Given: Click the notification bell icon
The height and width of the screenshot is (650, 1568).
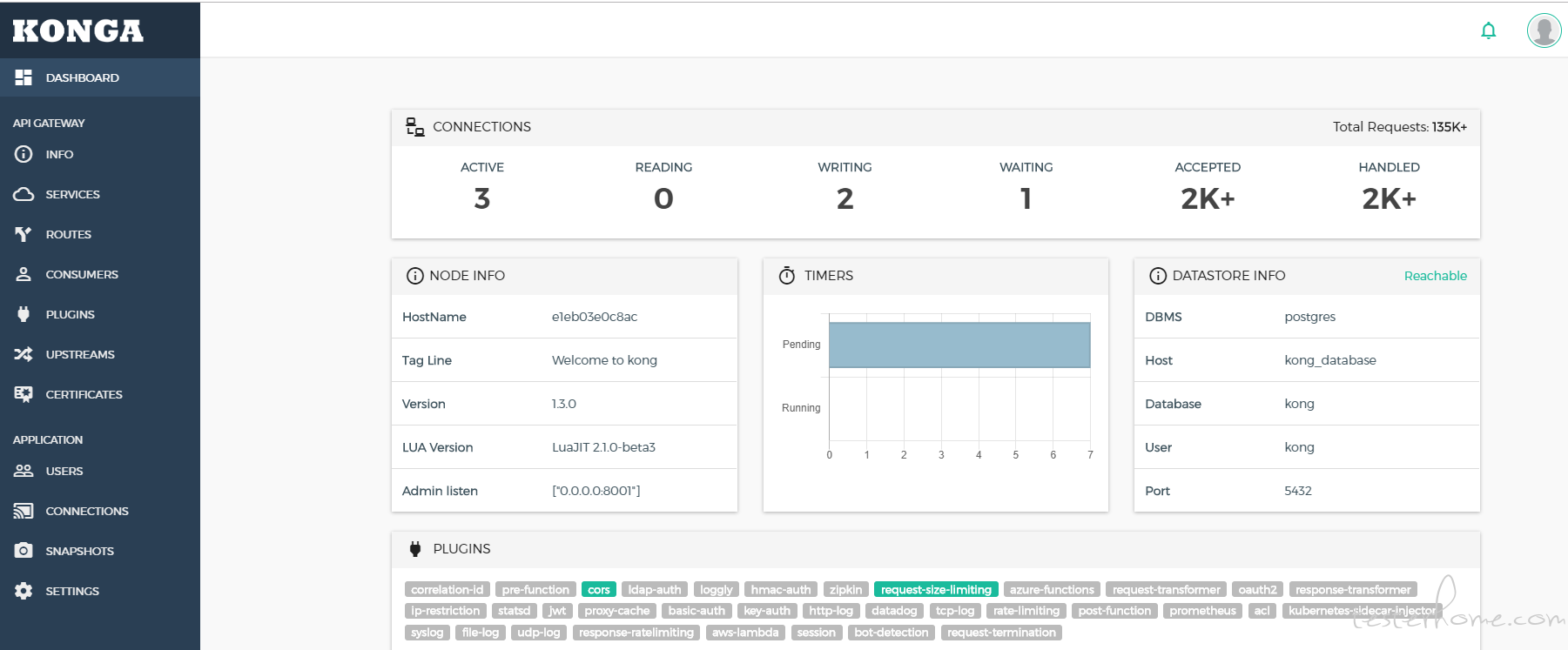Looking at the screenshot, I should coord(1489,30).
